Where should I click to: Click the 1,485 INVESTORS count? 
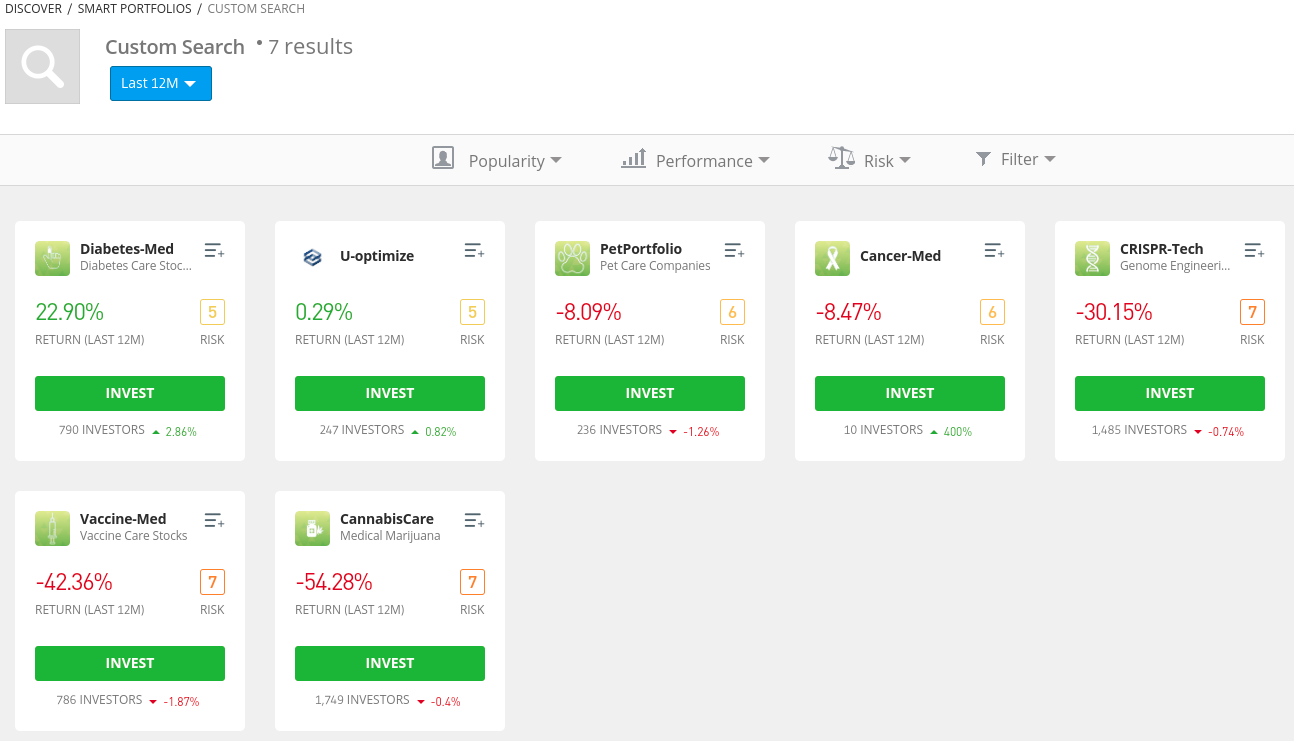click(x=1140, y=430)
